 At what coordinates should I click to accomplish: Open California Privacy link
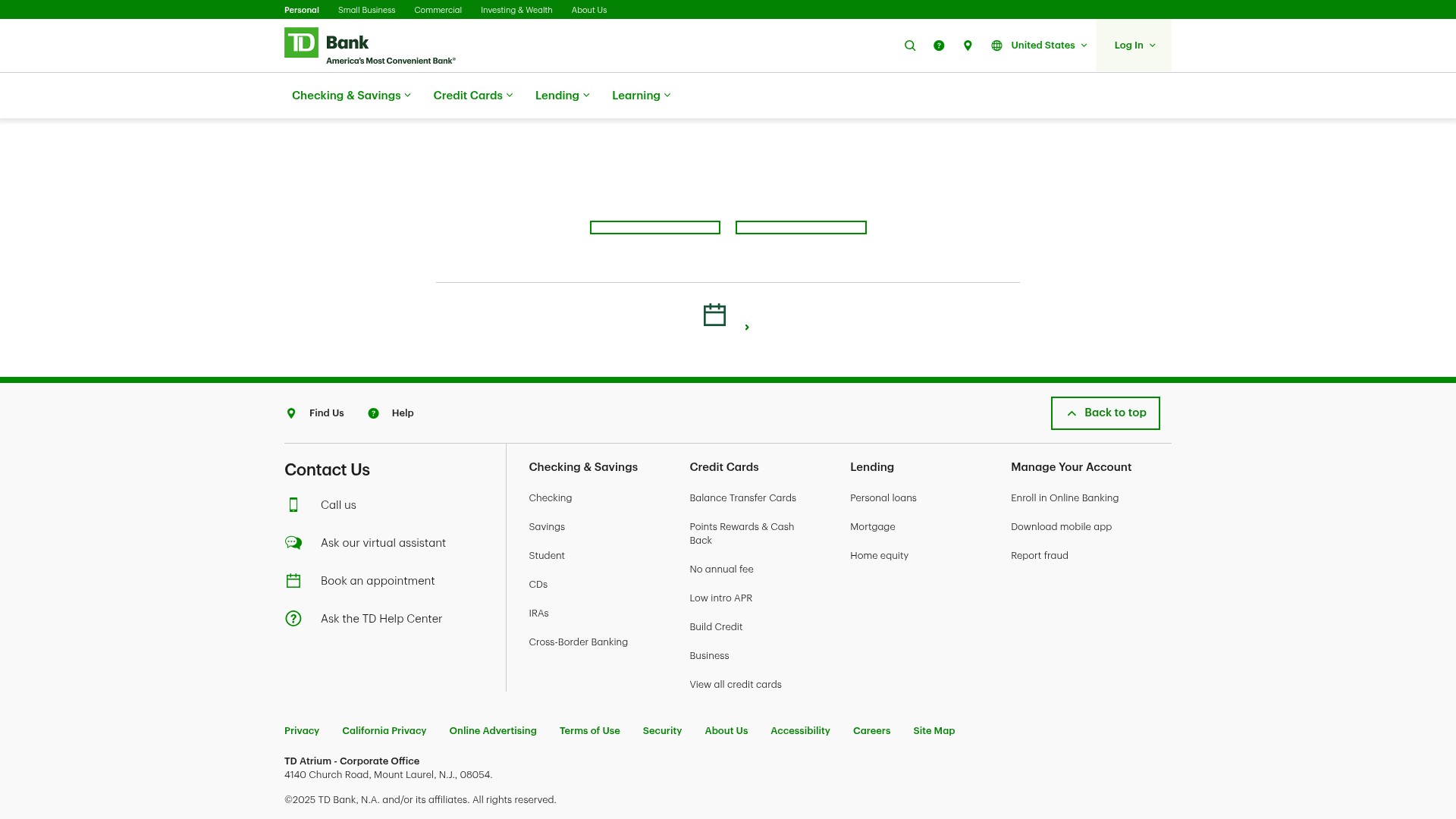tap(384, 731)
